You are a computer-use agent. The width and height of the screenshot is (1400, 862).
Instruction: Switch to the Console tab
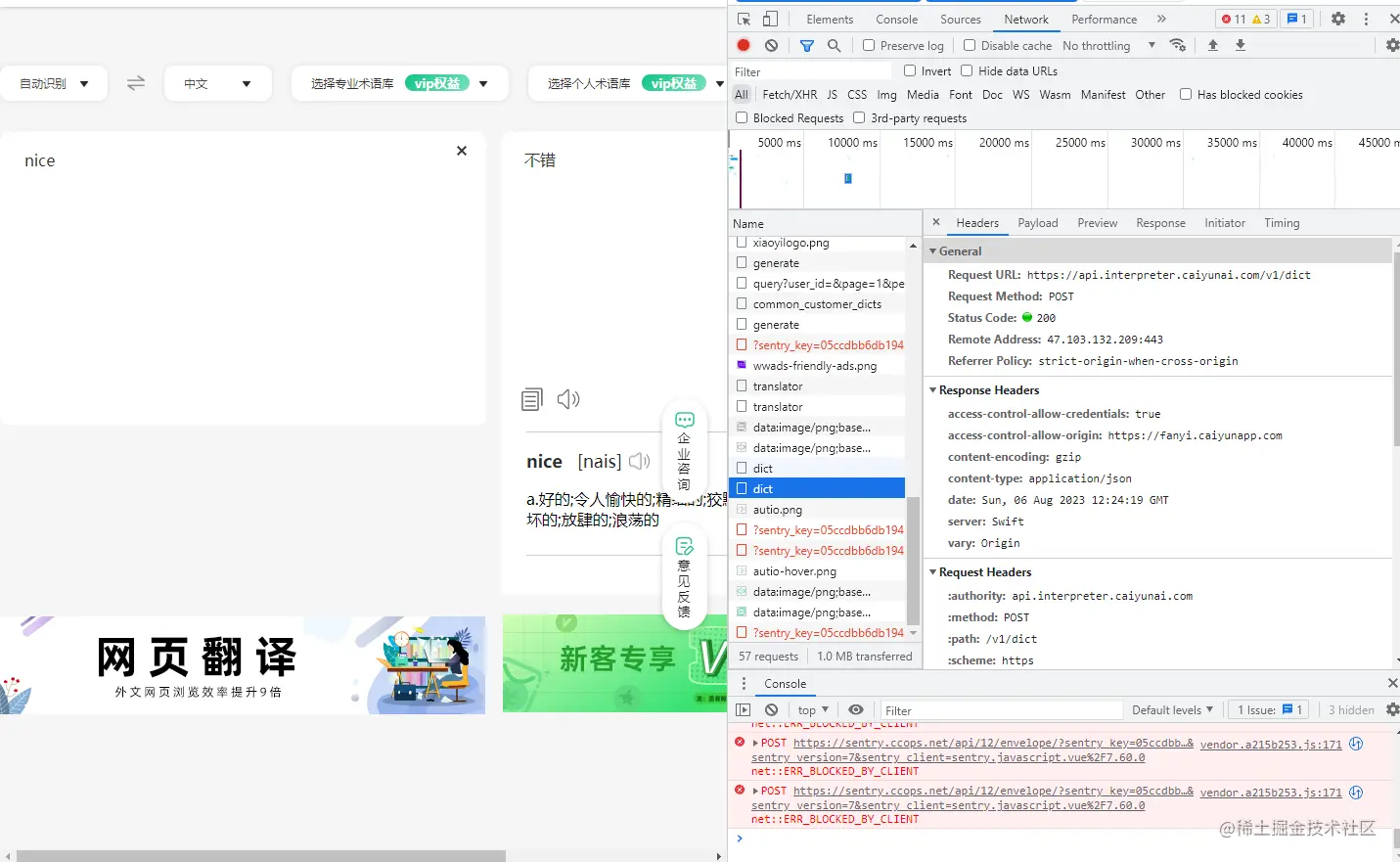pyautogui.click(x=896, y=19)
